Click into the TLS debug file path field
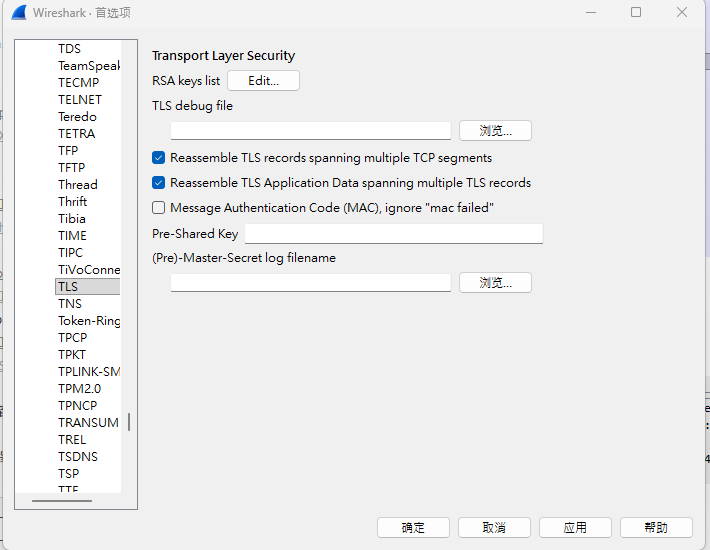 (x=311, y=131)
